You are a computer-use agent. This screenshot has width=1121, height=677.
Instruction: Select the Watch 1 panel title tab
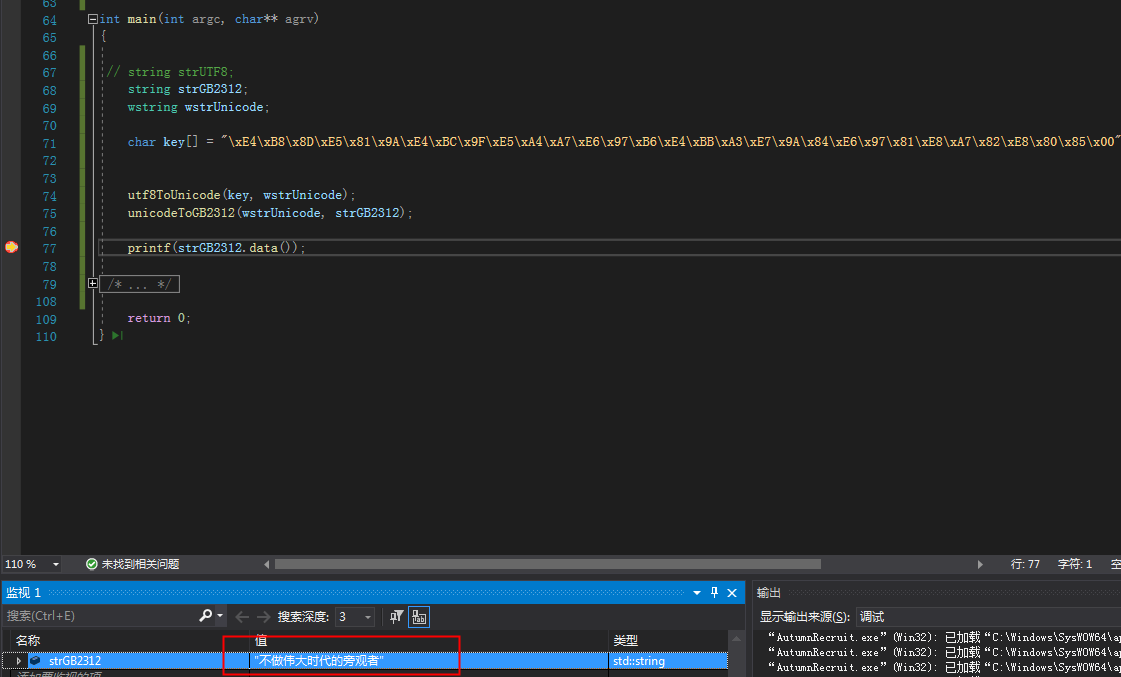[24, 593]
